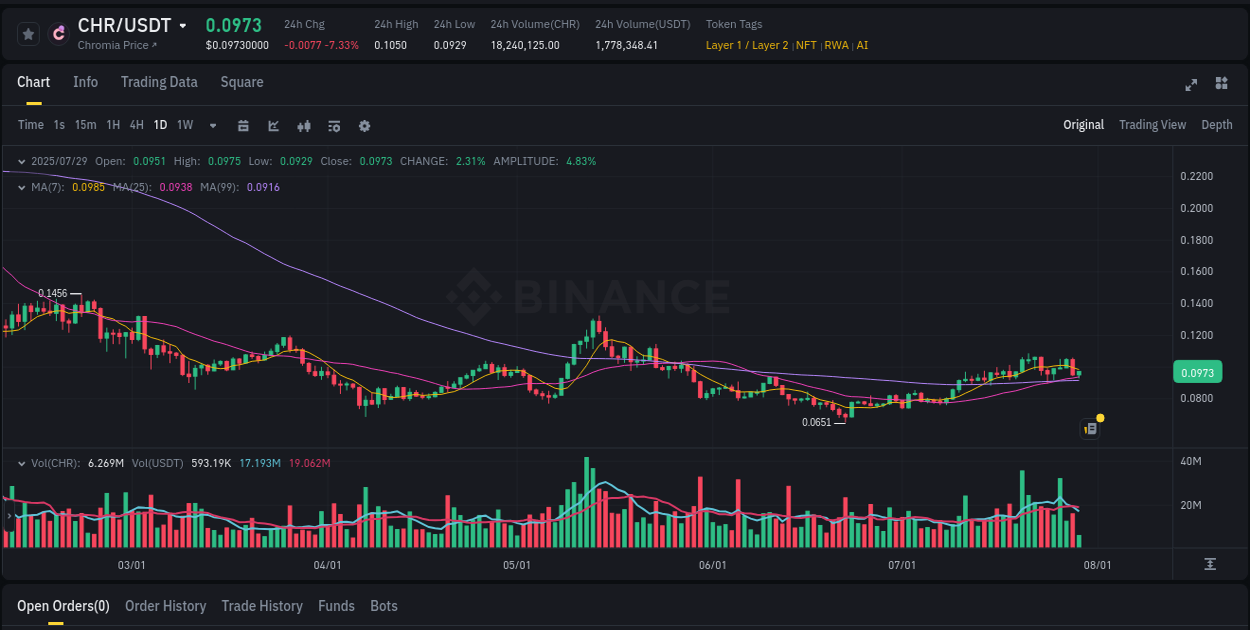This screenshot has width=1250, height=630.
Task: Collapse the MA indicator row
Action: (20, 187)
